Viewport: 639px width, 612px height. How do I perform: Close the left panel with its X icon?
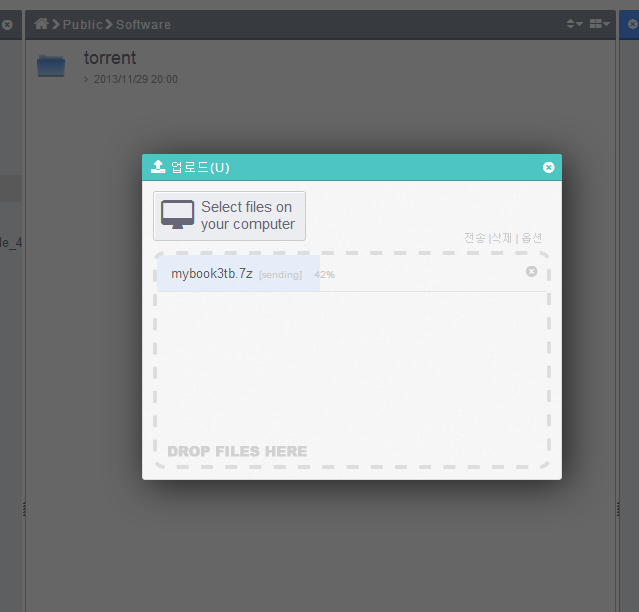(x=7, y=24)
